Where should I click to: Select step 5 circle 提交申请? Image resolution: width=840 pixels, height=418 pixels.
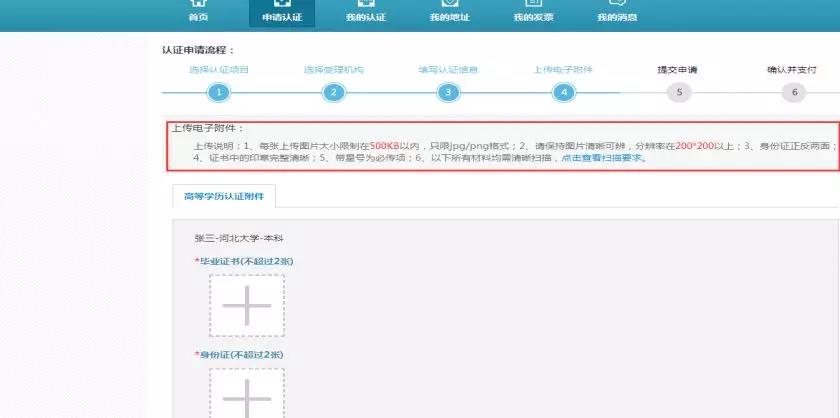[x=679, y=93]
